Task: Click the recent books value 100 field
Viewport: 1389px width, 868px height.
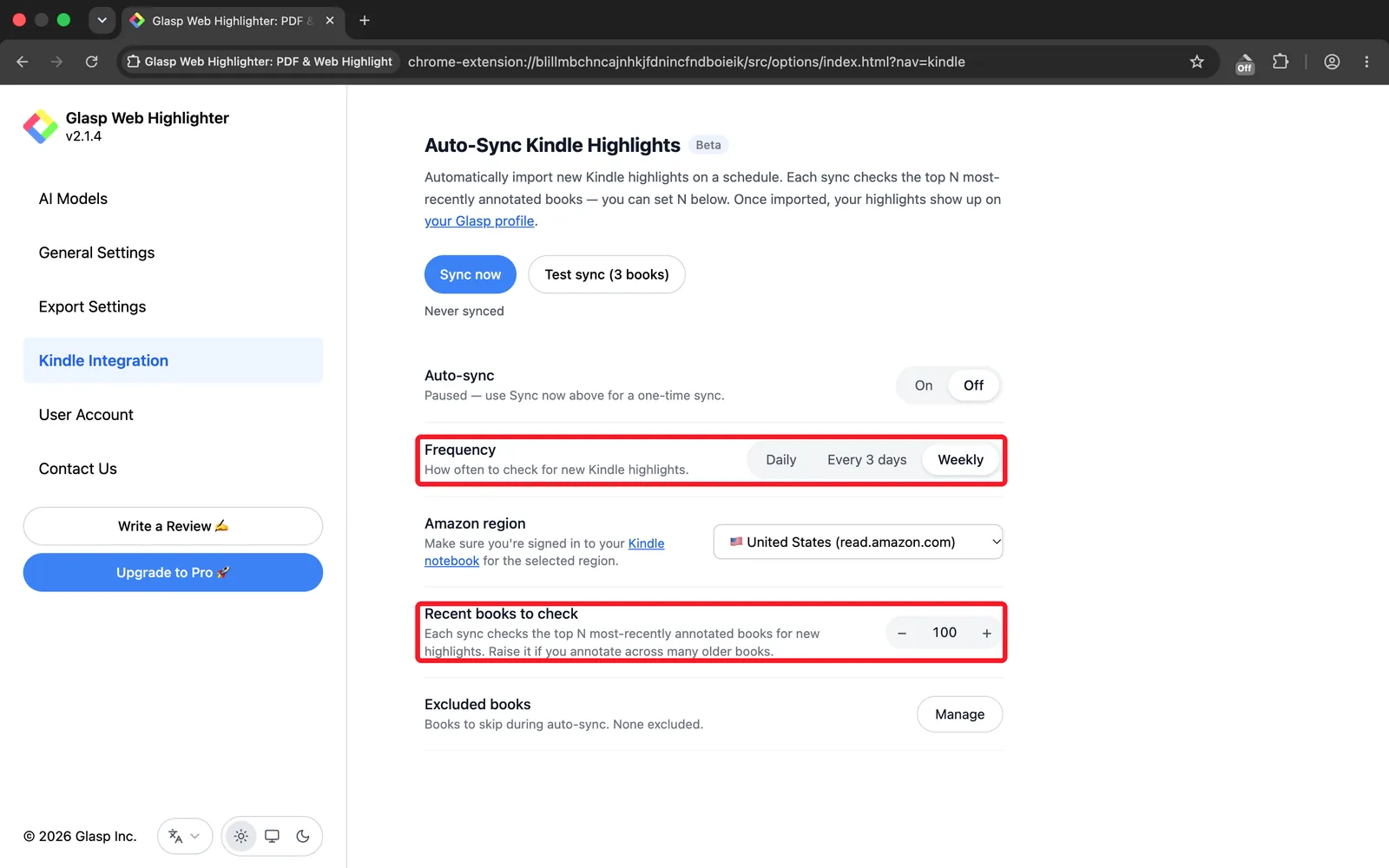Action: pos(945,633)
